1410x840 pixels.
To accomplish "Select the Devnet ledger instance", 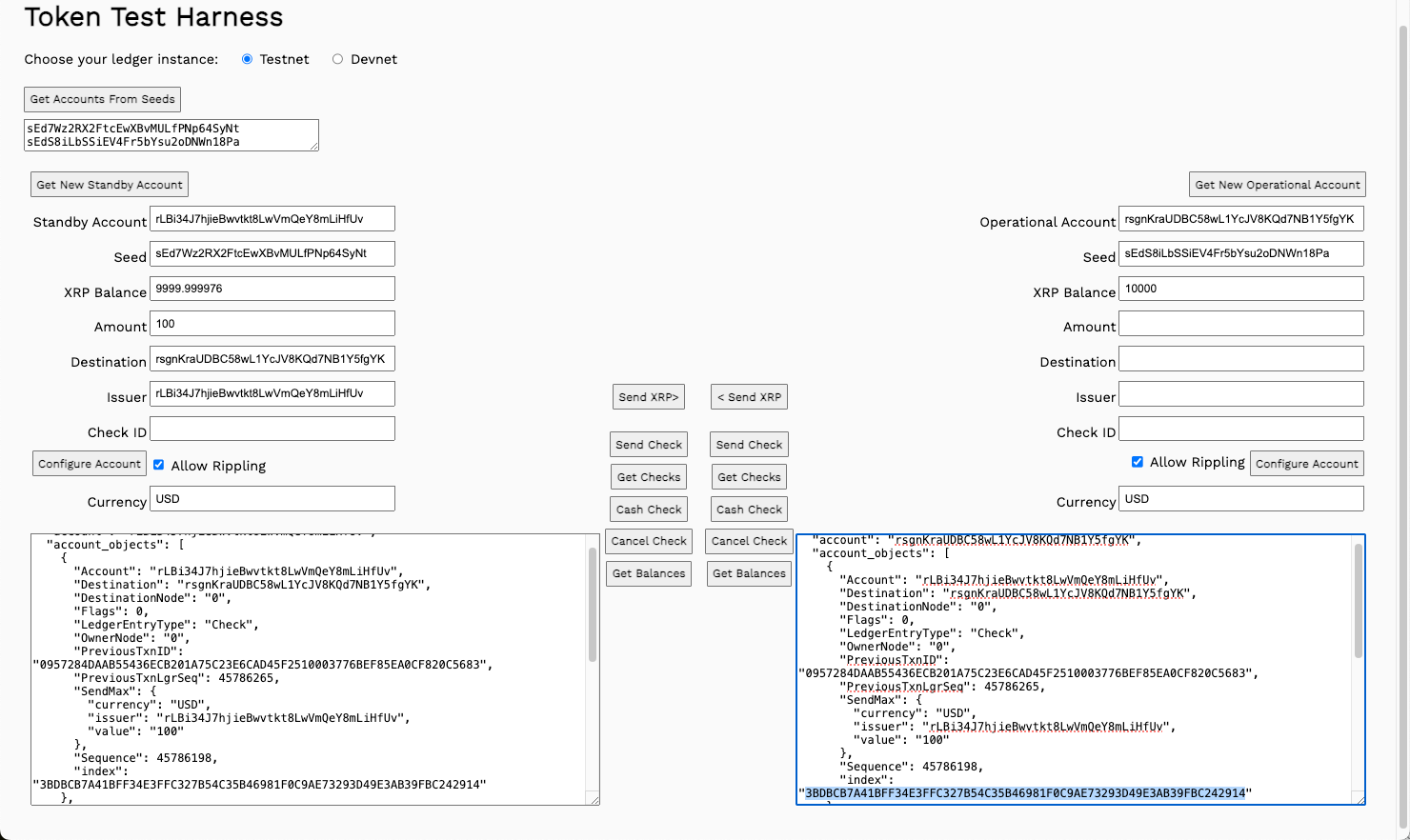I will coord(337,59).
